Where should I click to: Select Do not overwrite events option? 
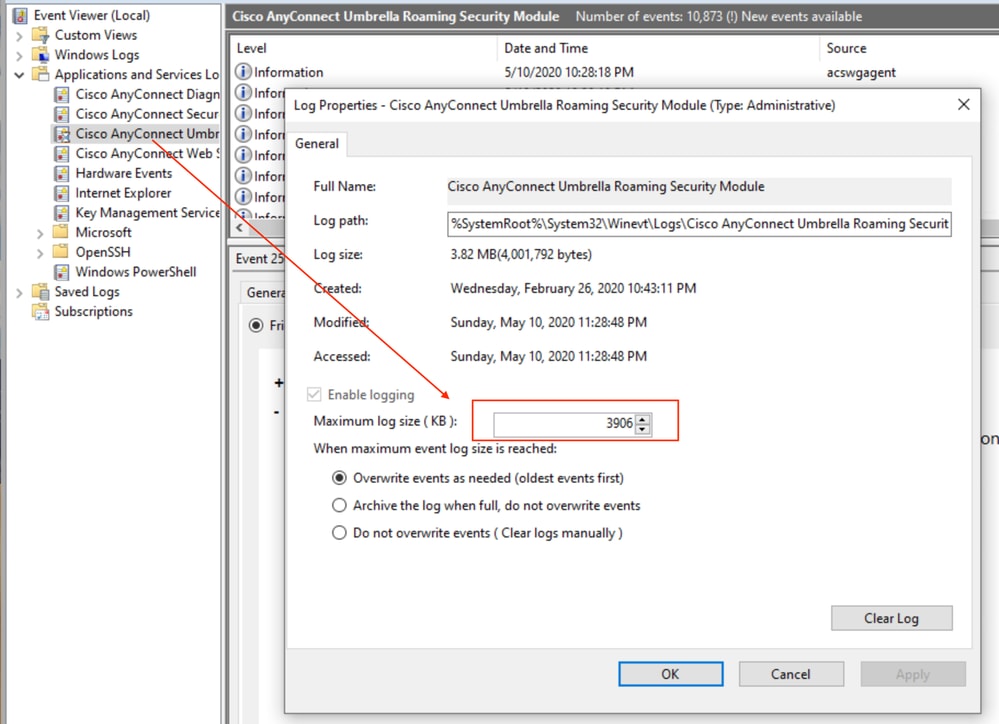[x=339, y=533]
